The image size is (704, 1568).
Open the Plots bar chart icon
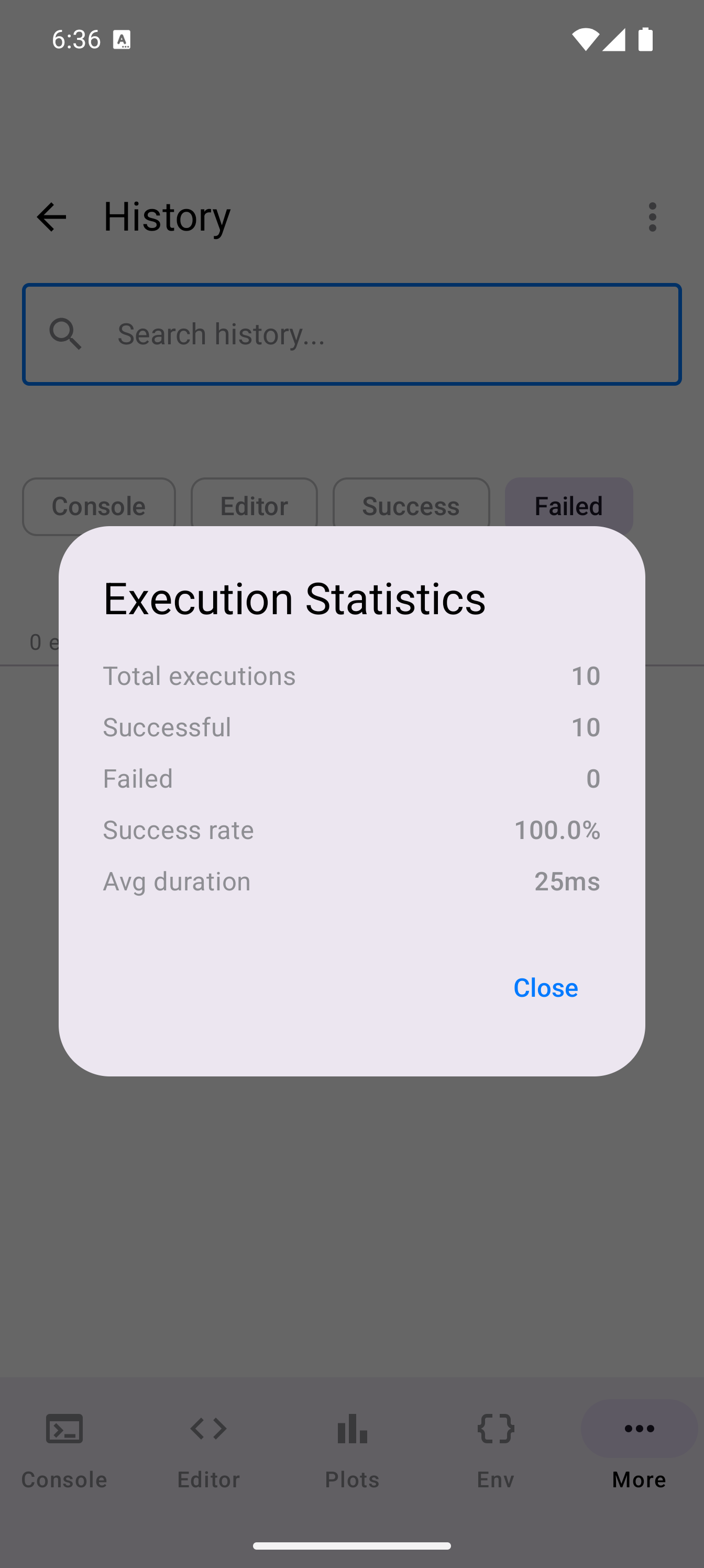[x=353, y=1428]
